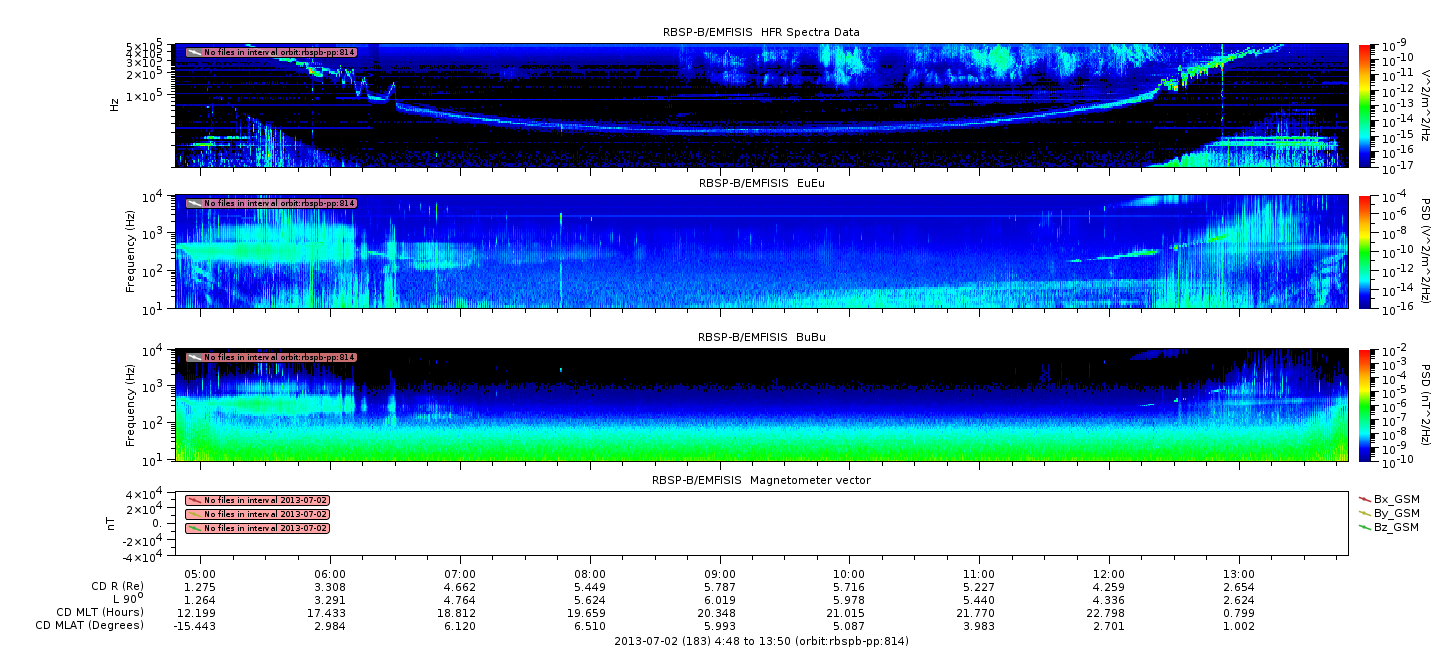Click the time range label below the axis
1447x658 pixels.
coord(761,641)
